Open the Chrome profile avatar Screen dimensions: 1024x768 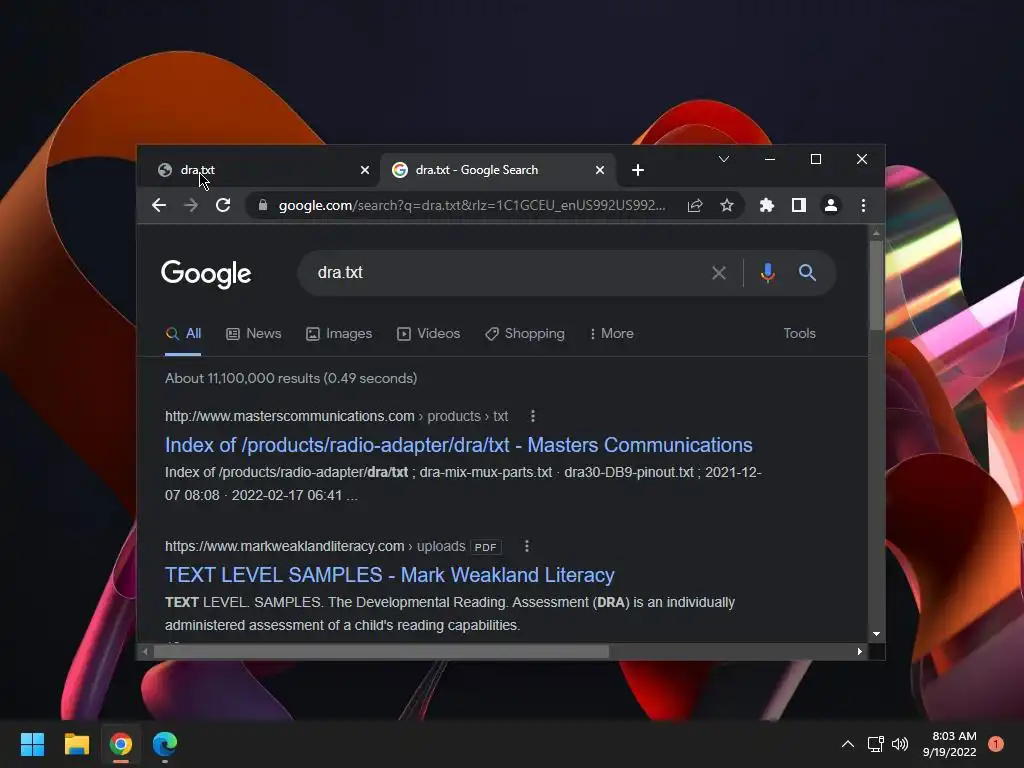831,205
